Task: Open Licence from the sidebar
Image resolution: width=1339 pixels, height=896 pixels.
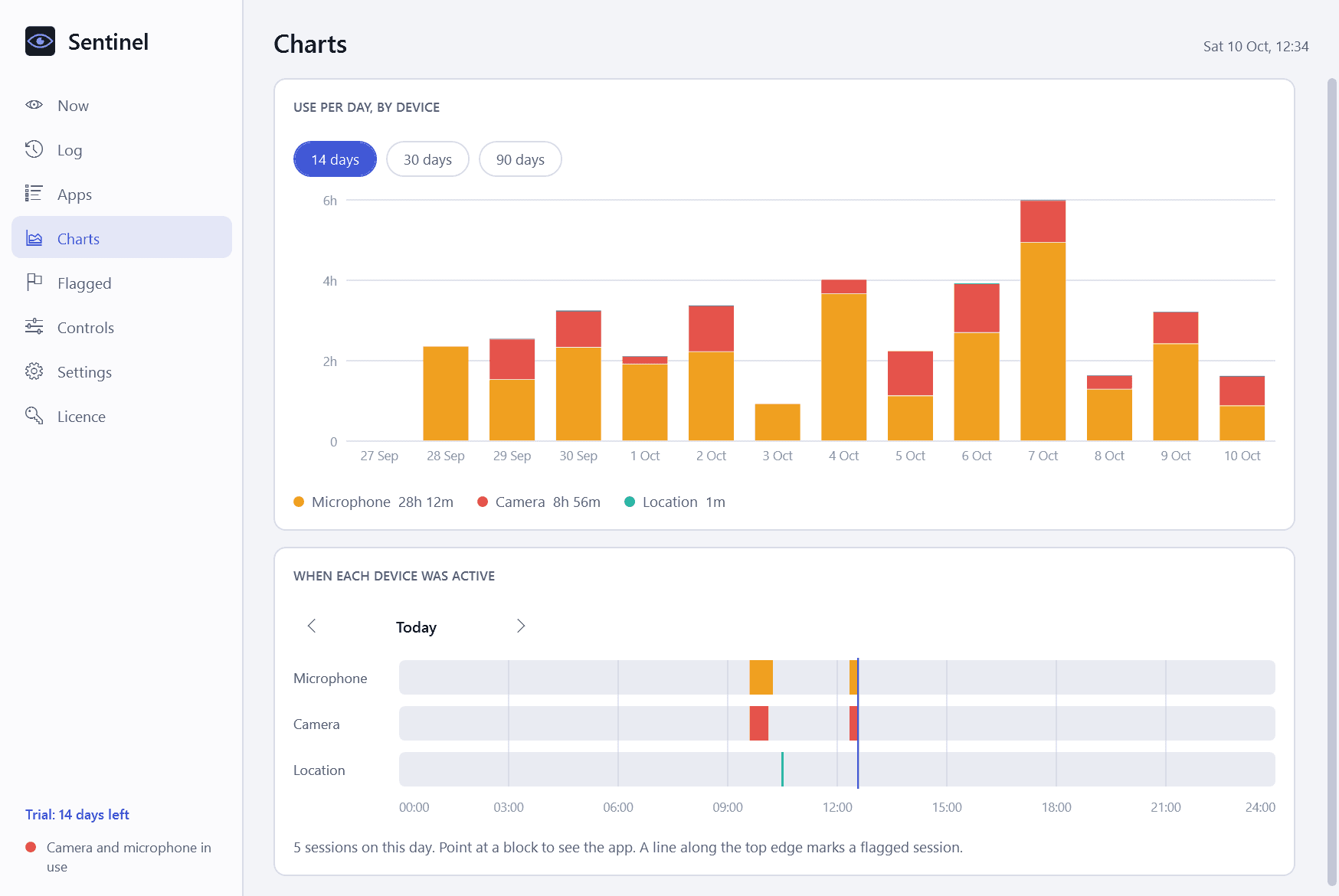Action: coord(122,417)
